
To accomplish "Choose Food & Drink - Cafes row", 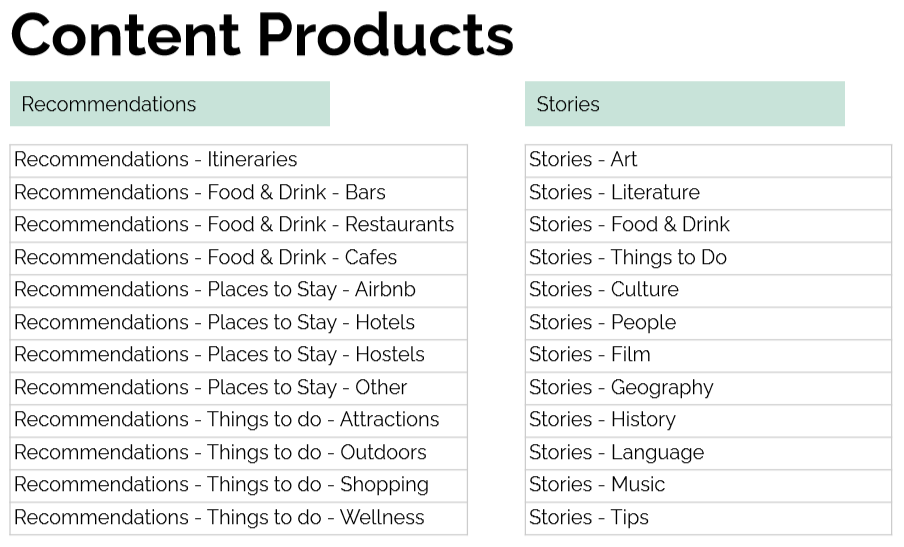I will tap(238, 258).
